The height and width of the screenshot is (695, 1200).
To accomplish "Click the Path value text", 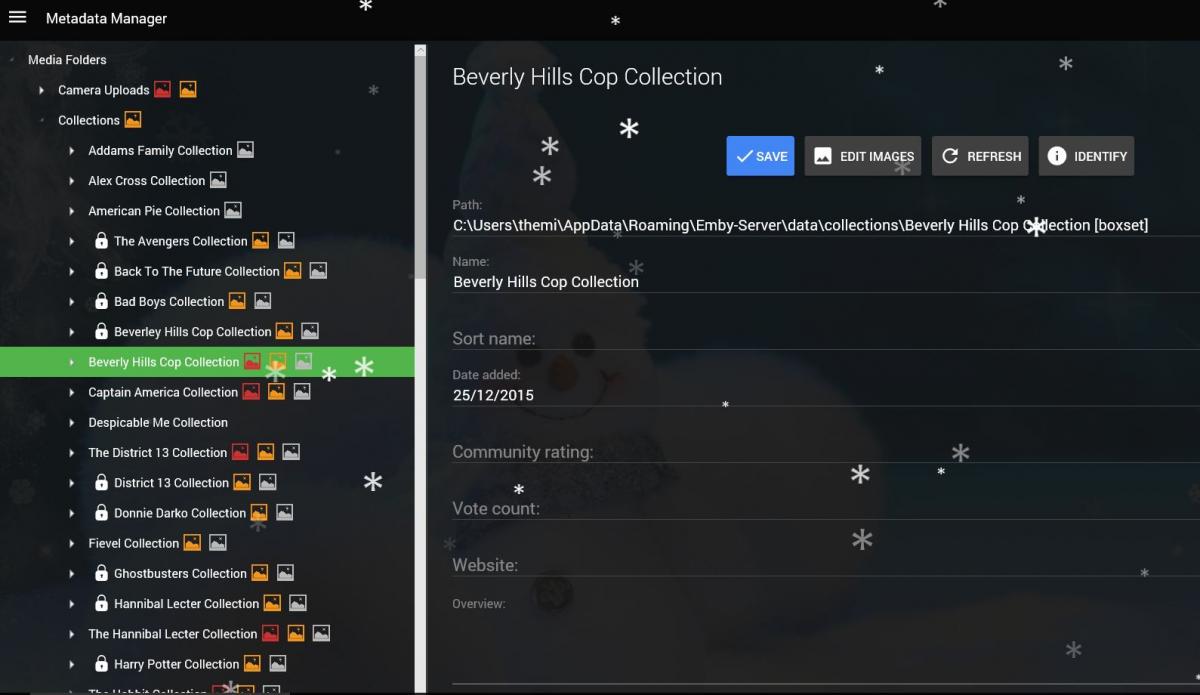I will click(800, 225).
